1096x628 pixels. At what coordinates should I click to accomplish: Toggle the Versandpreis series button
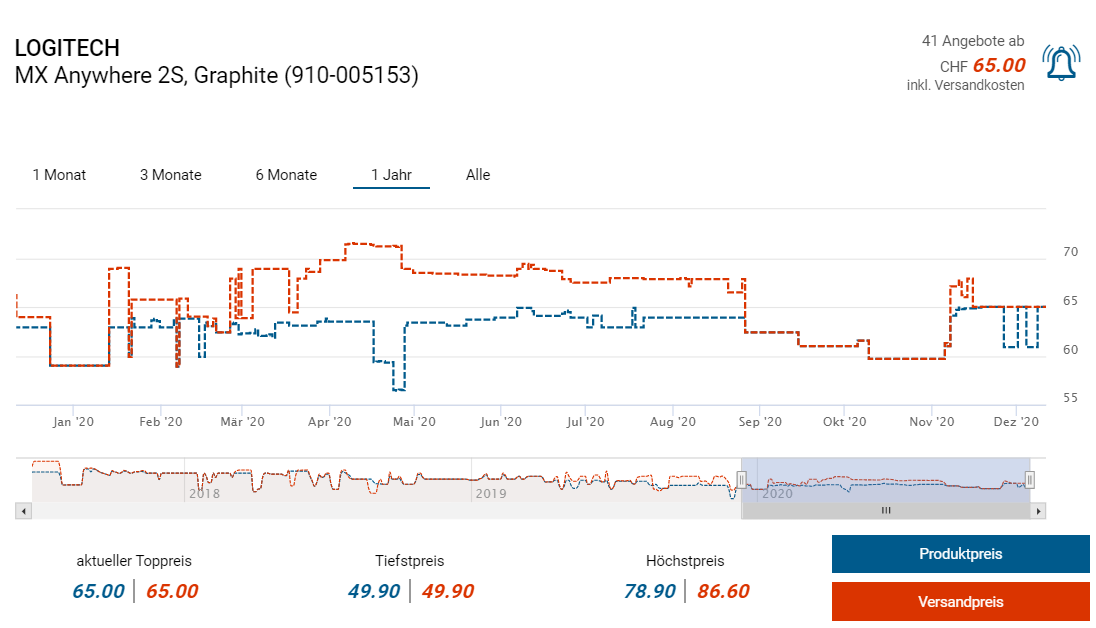pyautogui.click(x=960, y=602)
